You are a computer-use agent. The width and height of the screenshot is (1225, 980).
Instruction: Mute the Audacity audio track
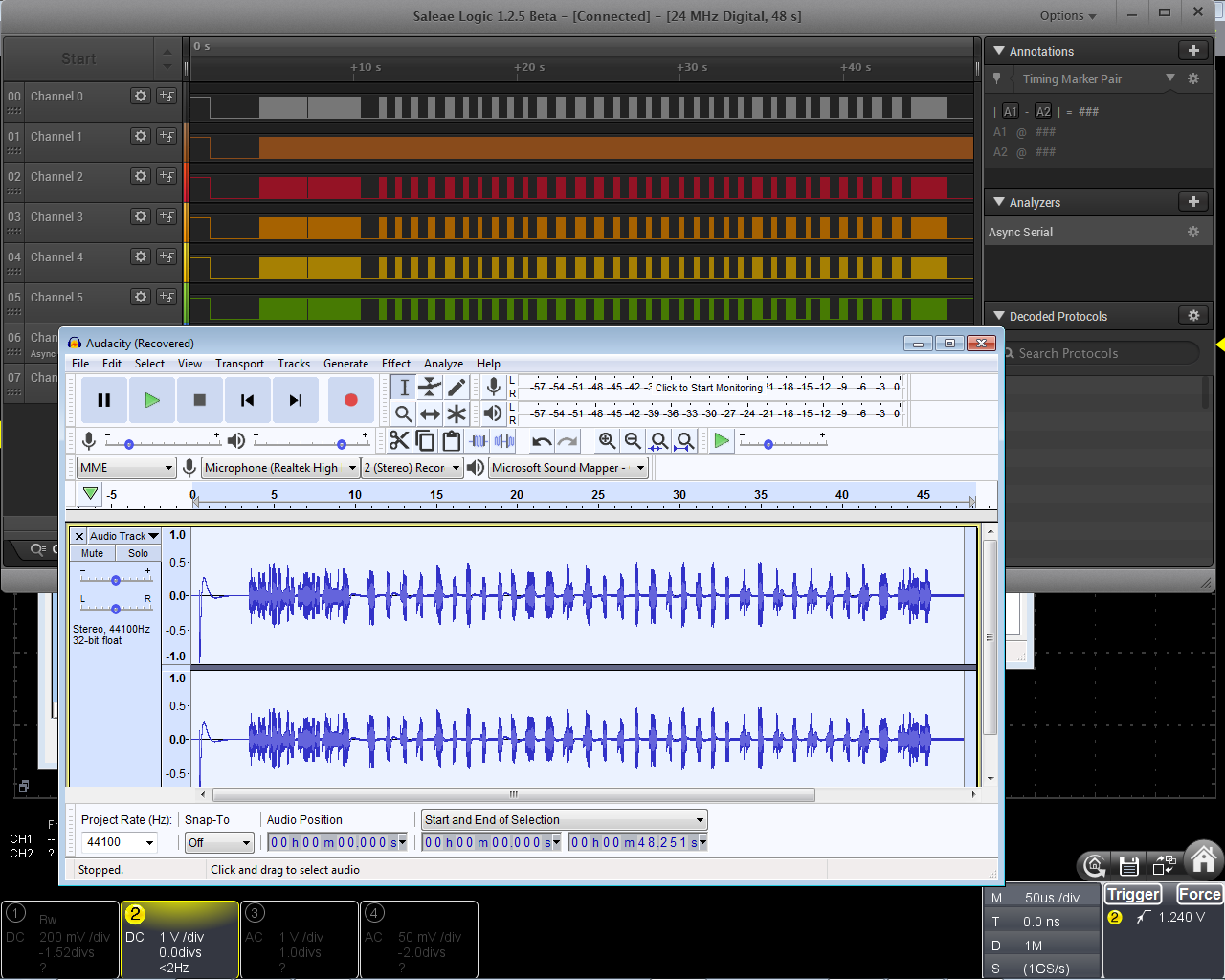(x=93, y=553)
